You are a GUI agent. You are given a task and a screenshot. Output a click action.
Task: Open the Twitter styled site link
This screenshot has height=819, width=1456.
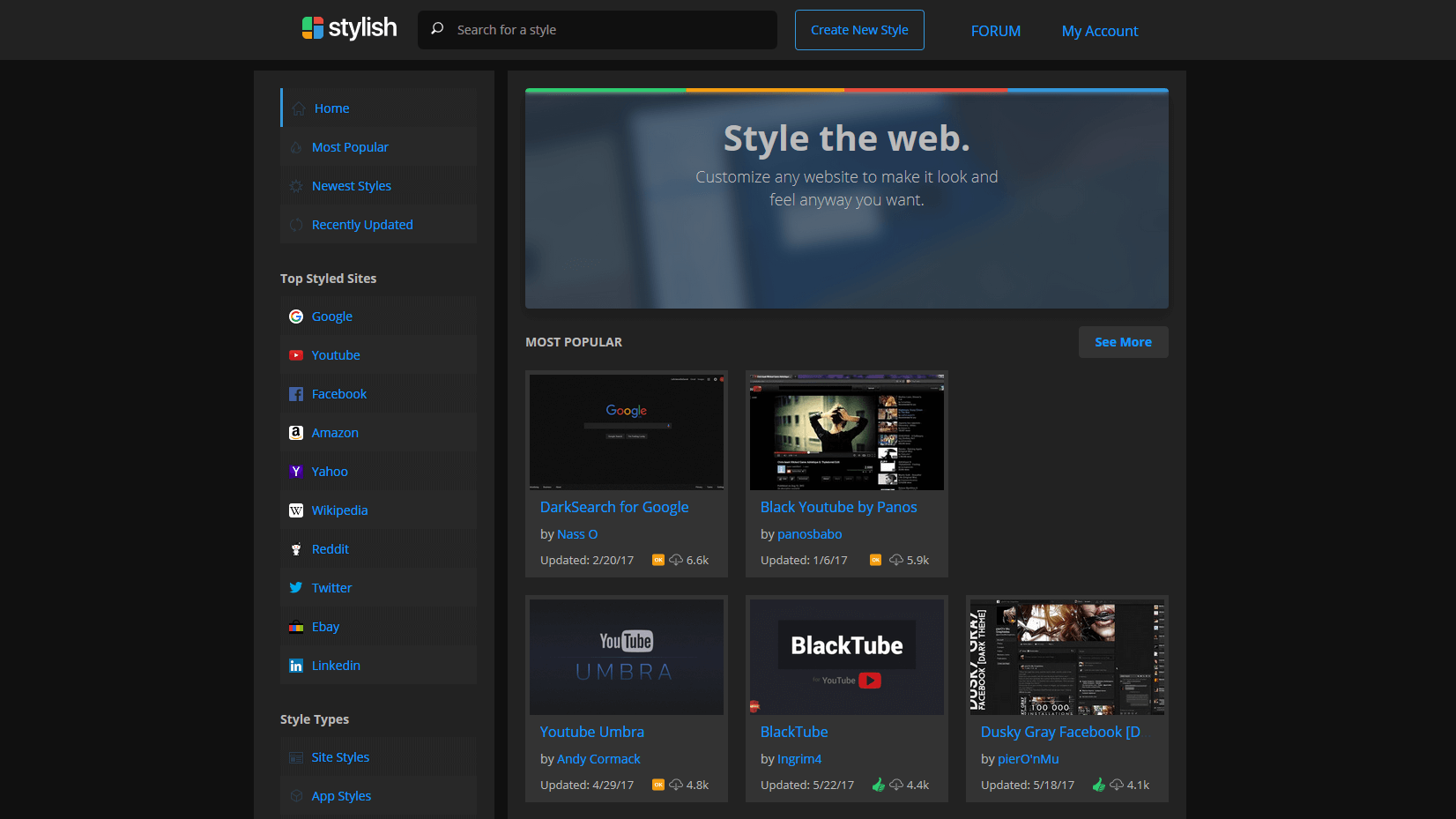(x=379, y=587)
